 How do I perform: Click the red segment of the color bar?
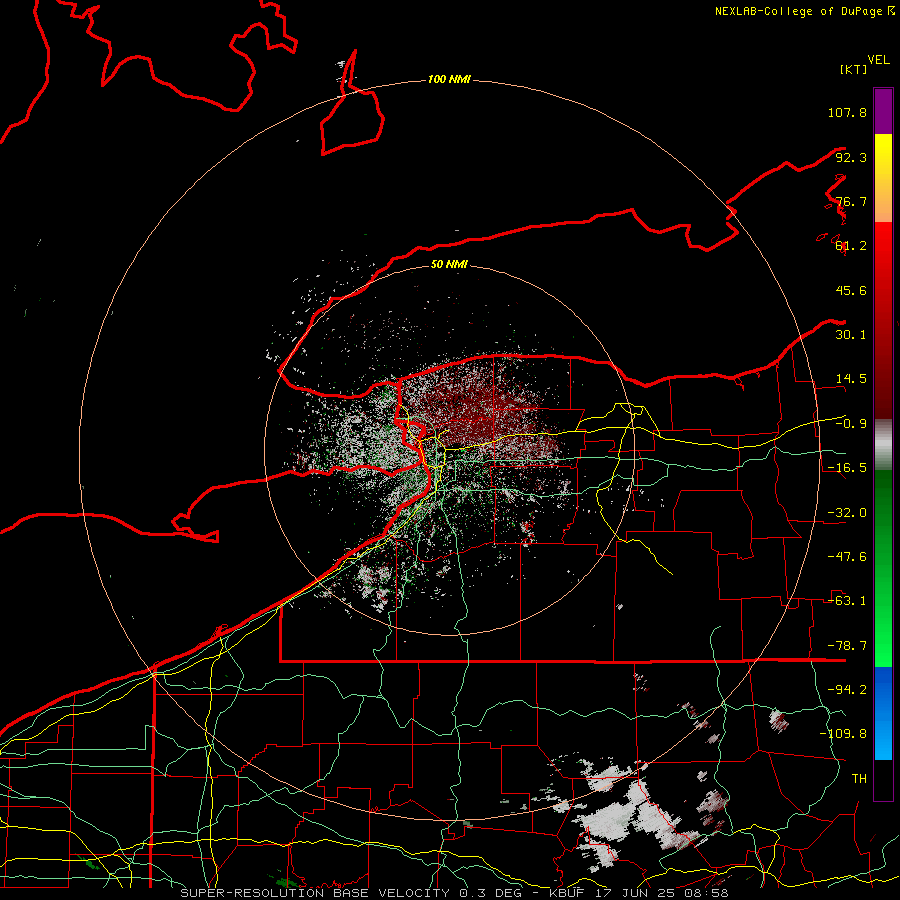883,320
